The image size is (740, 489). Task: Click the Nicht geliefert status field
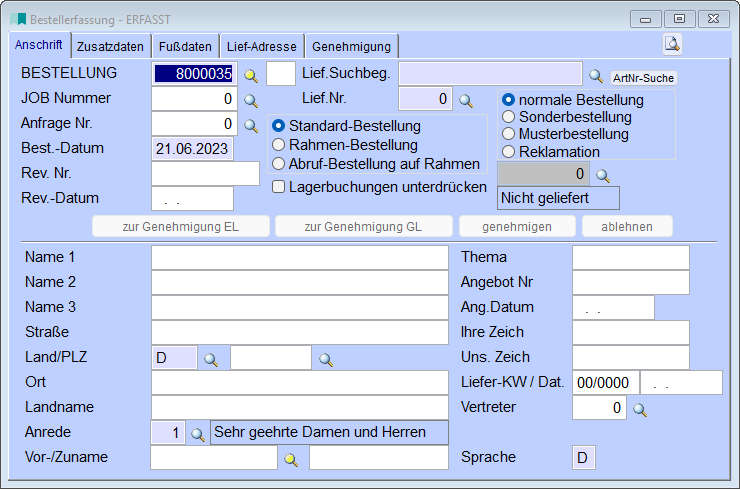pyautogui.click(x=558, y=198)
